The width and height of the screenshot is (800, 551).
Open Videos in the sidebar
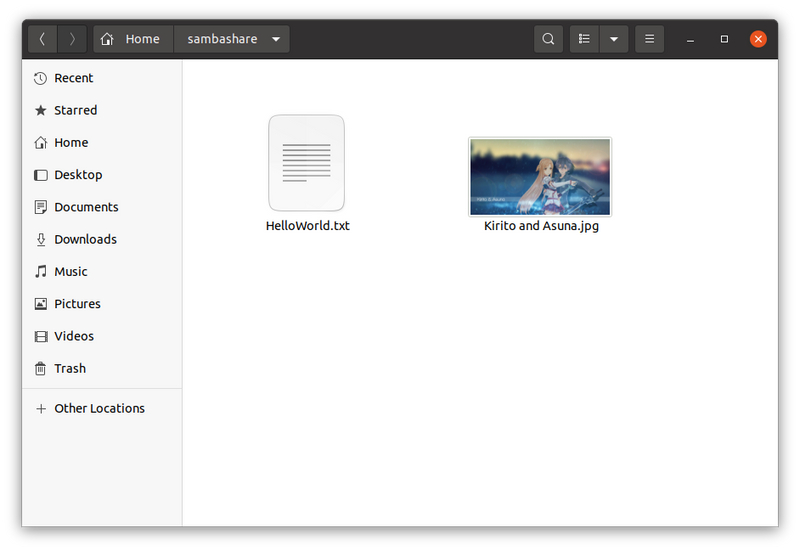(x=102, y=336)
